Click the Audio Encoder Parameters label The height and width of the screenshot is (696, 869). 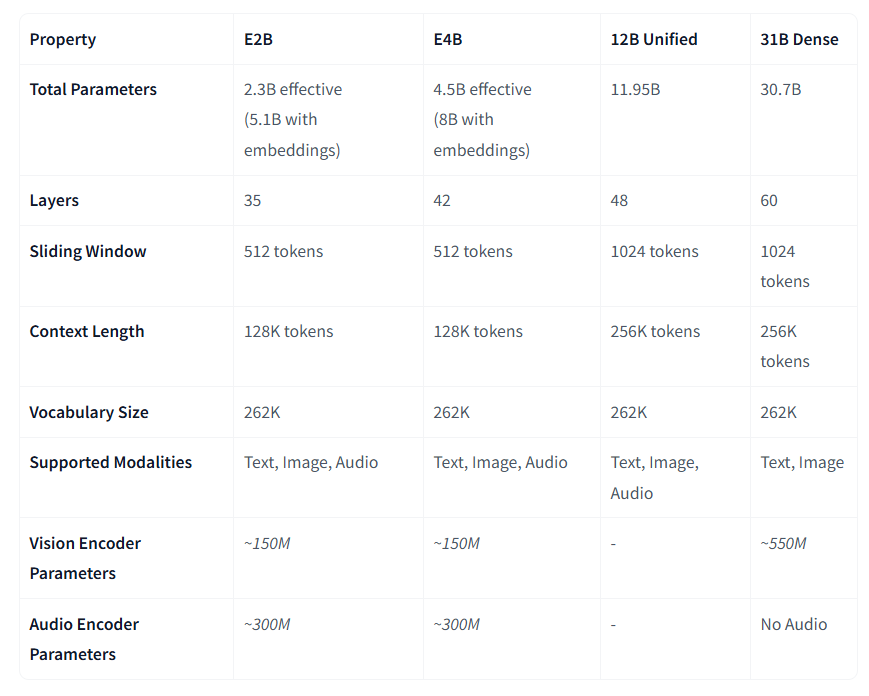pyautogui.click(x=84, y=639)
